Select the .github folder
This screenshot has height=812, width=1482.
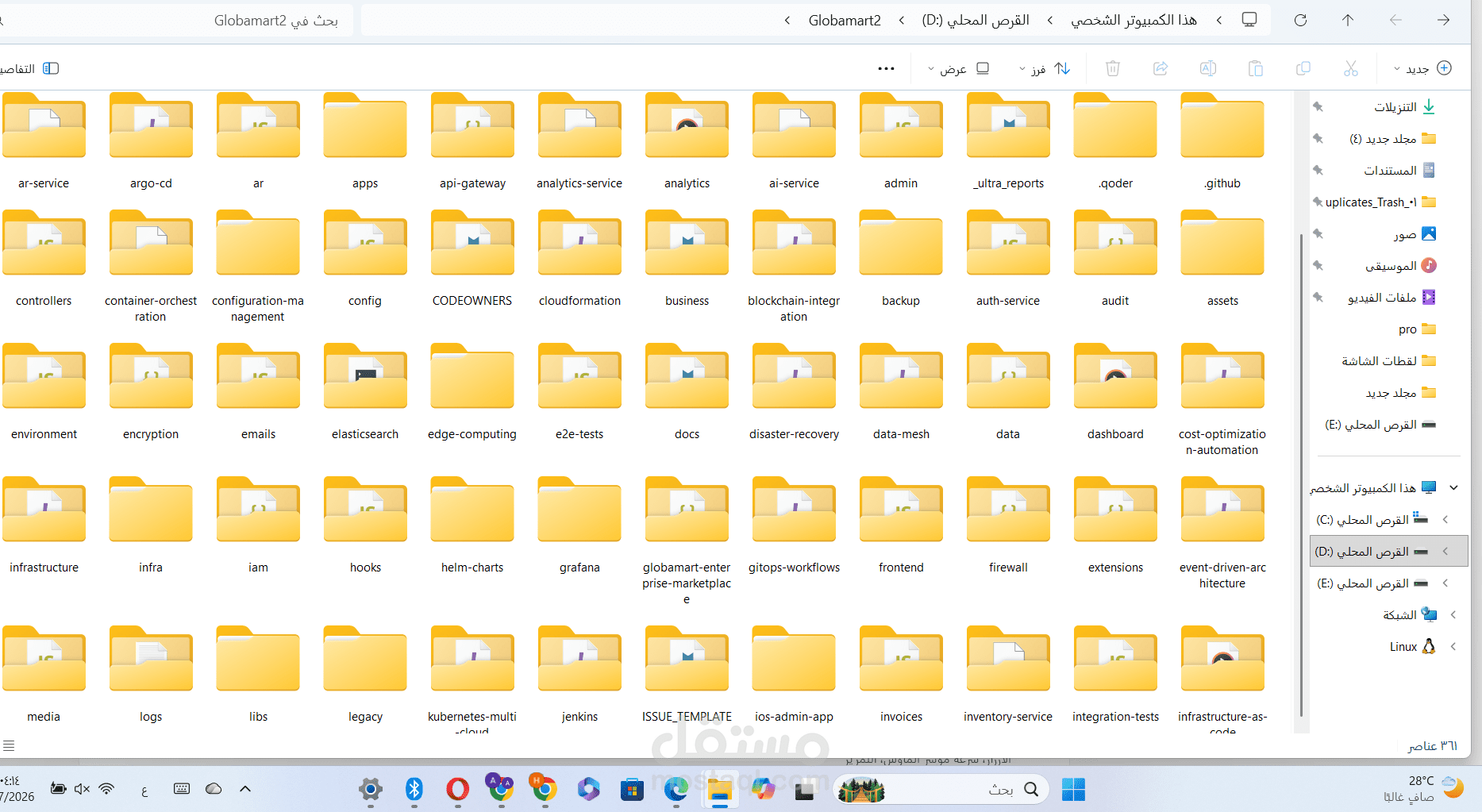[x=1222, y=143]
